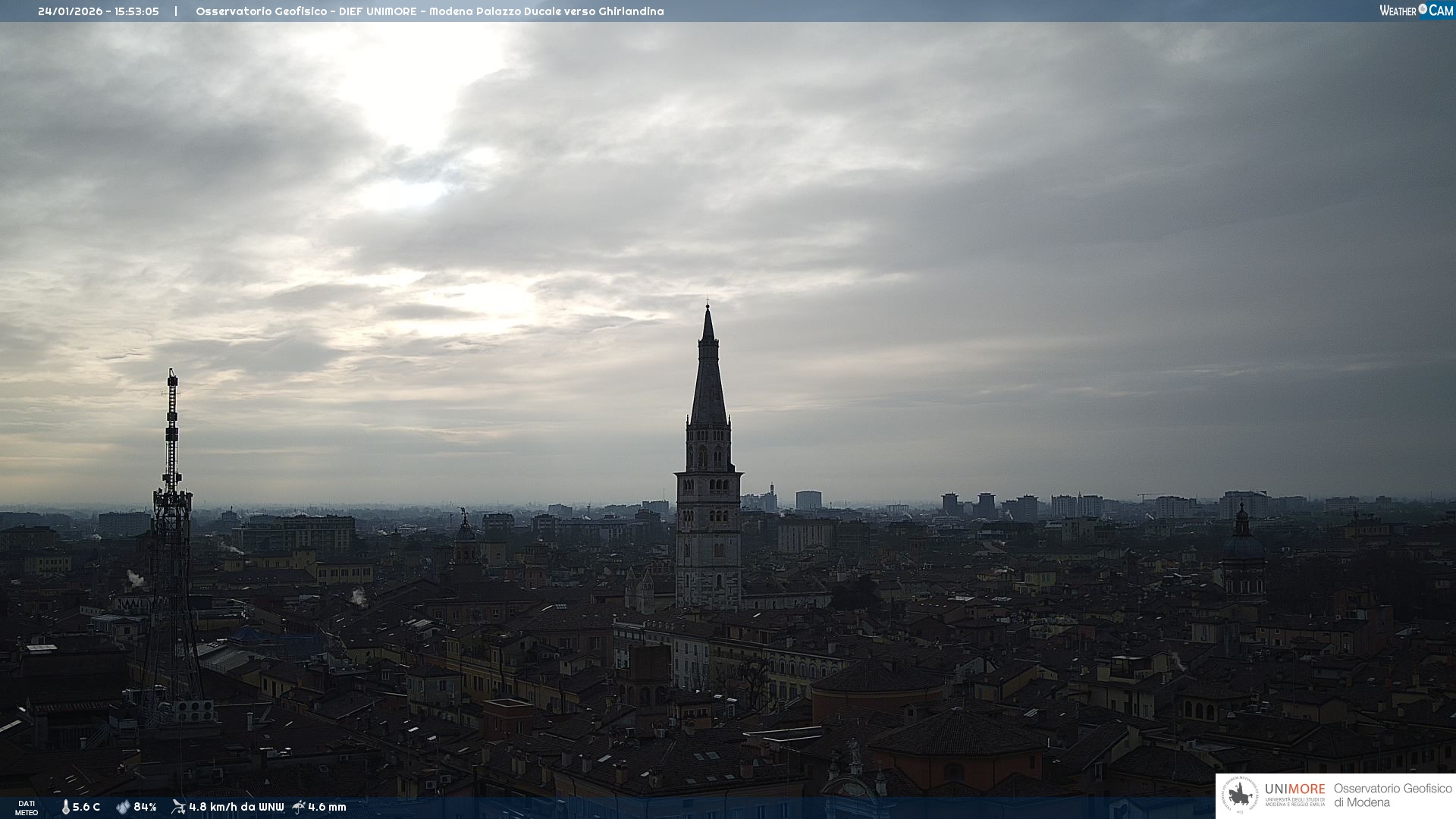Screen dimensions: 1456x819
Task: Click the 4.6 mm rainfall value
Action: click(327, 807)
